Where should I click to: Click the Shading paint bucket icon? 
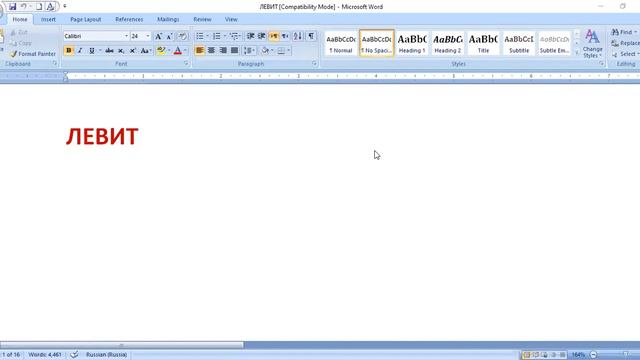pos(265,51)
